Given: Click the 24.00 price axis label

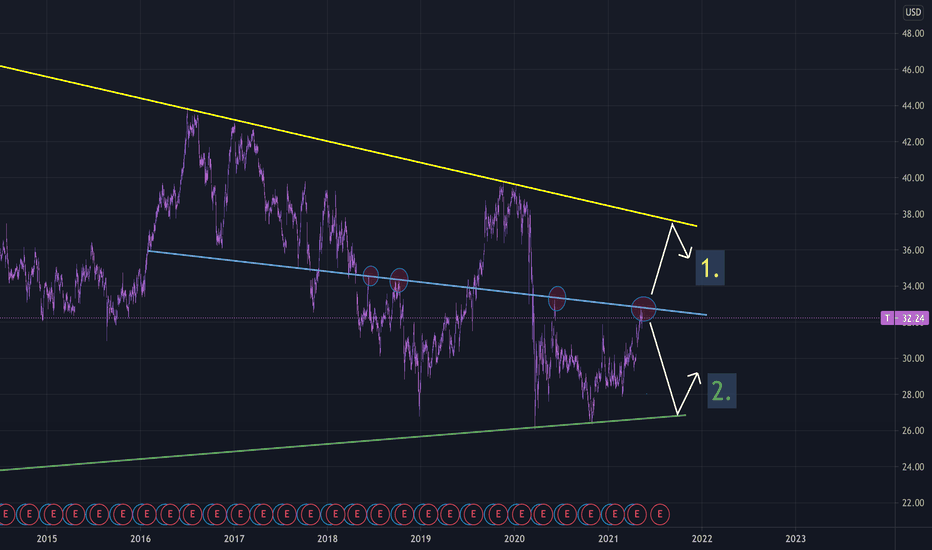Looking at the screenshot, I should point(913,466).
